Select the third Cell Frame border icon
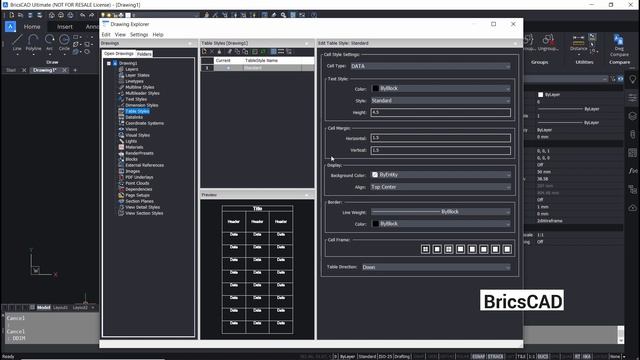Image resolution: width=640 pixels, height=360 pixels. pos(449,249)
